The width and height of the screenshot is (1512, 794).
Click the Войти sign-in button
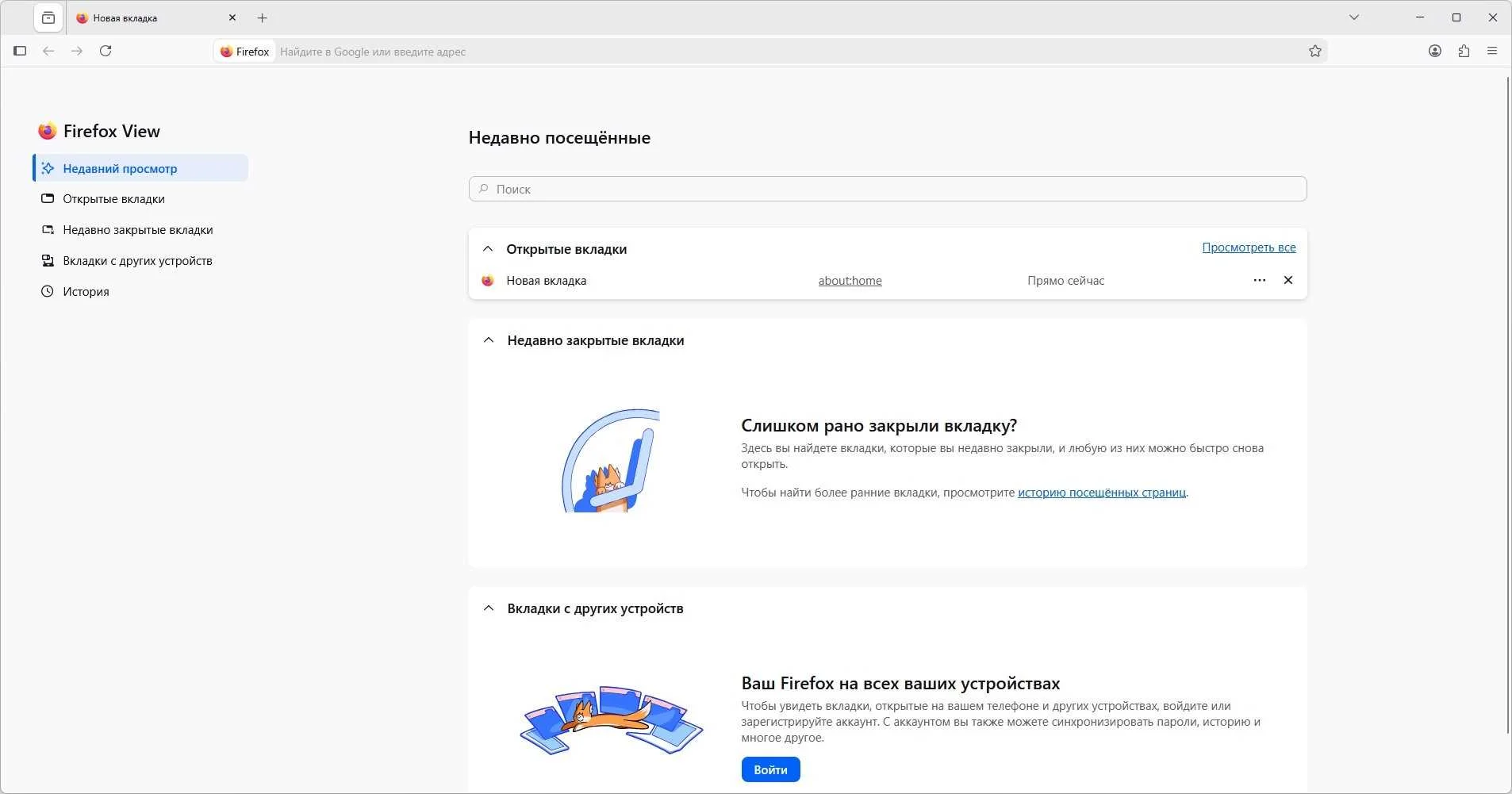coord(770,769)
